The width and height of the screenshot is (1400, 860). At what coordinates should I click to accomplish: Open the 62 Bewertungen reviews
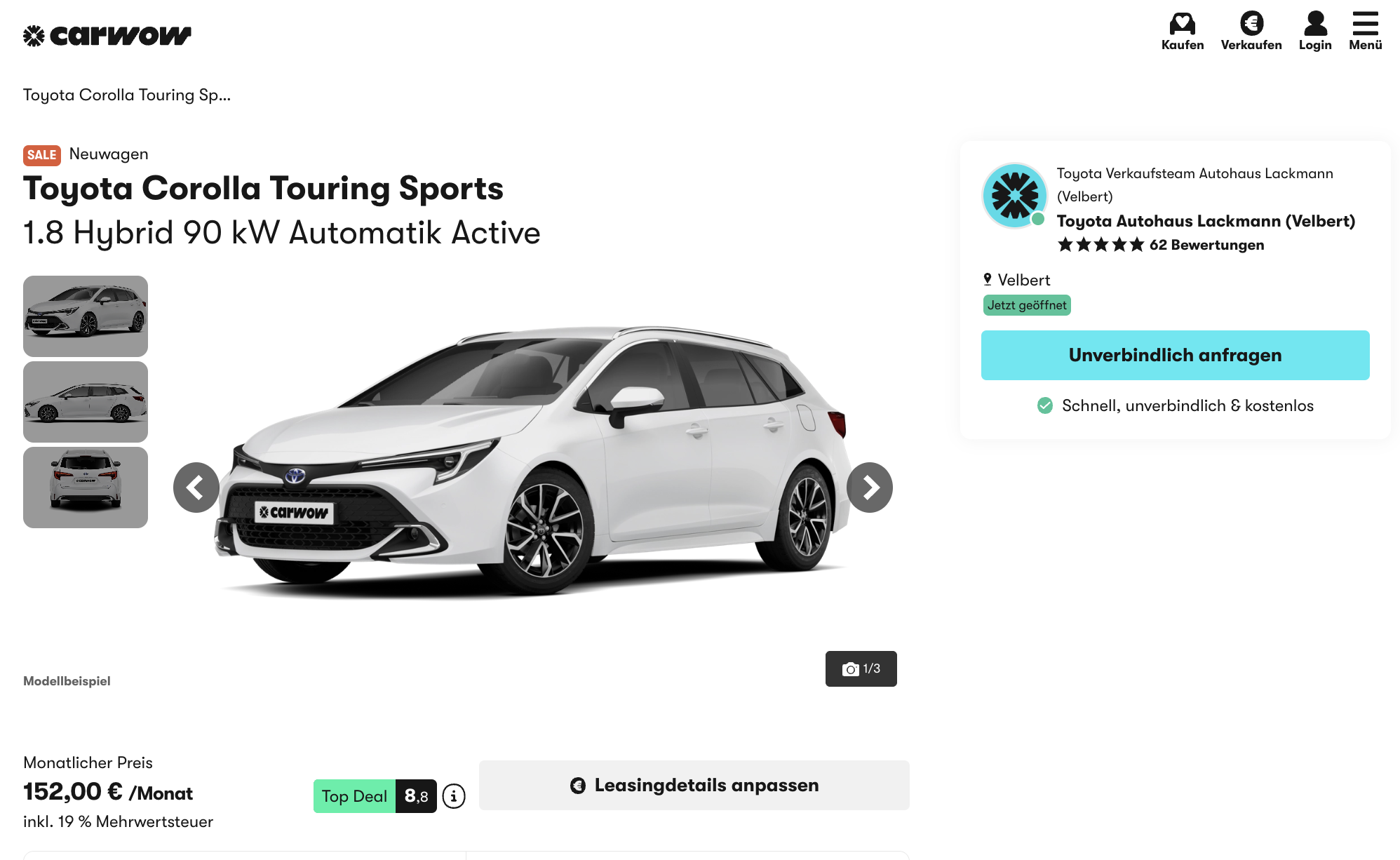(x=1207, y=245)
